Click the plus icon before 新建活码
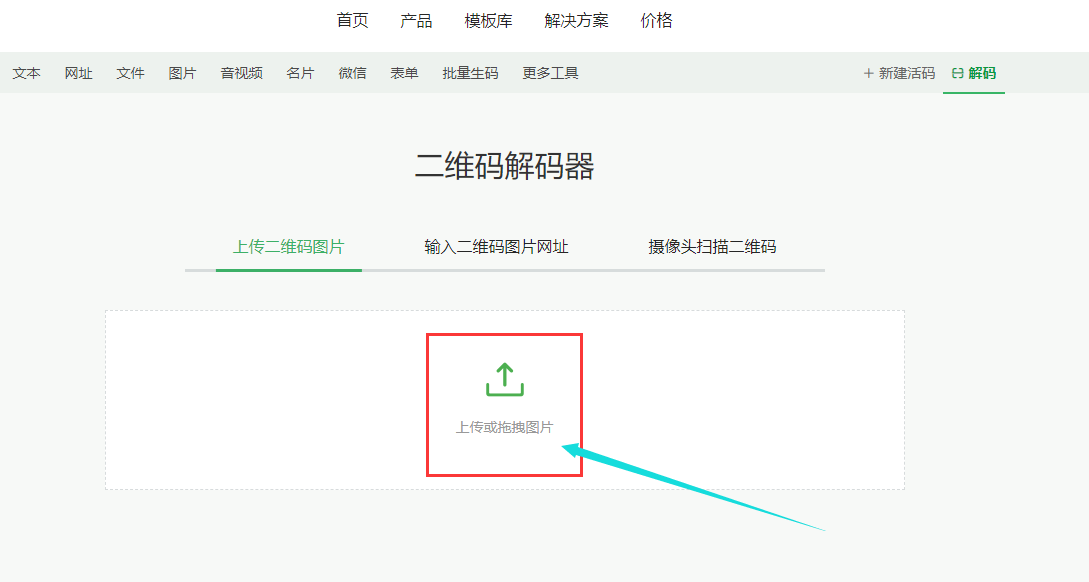 coord(868,74)
